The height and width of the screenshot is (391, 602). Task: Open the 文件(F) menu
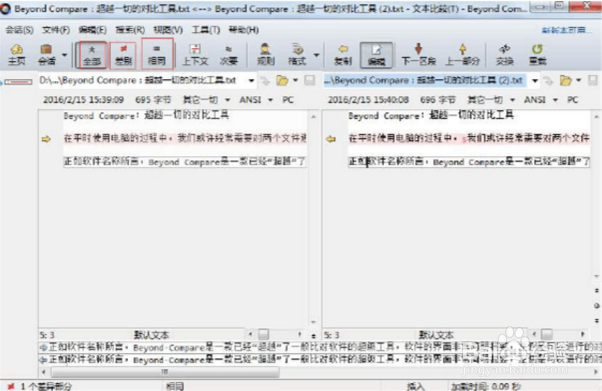pos(56,30)
